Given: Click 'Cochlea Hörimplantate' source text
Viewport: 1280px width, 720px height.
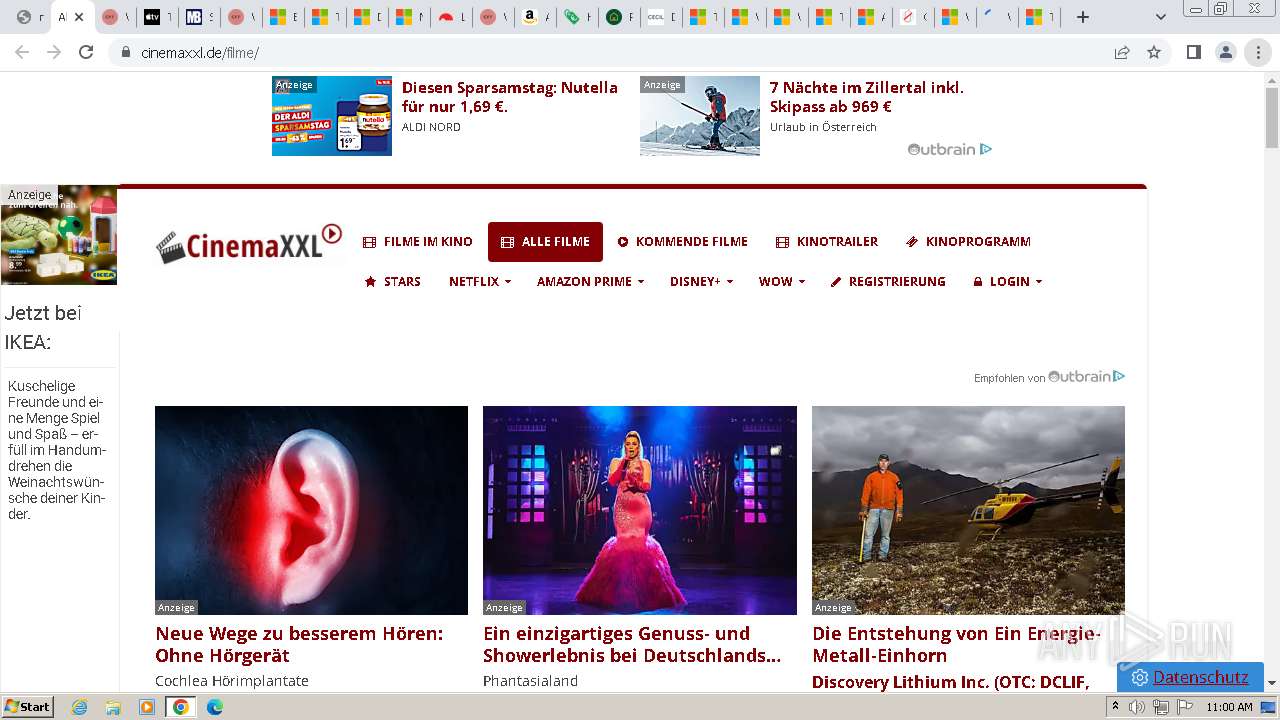Looking at the screenshot, I should pos(232,681).
